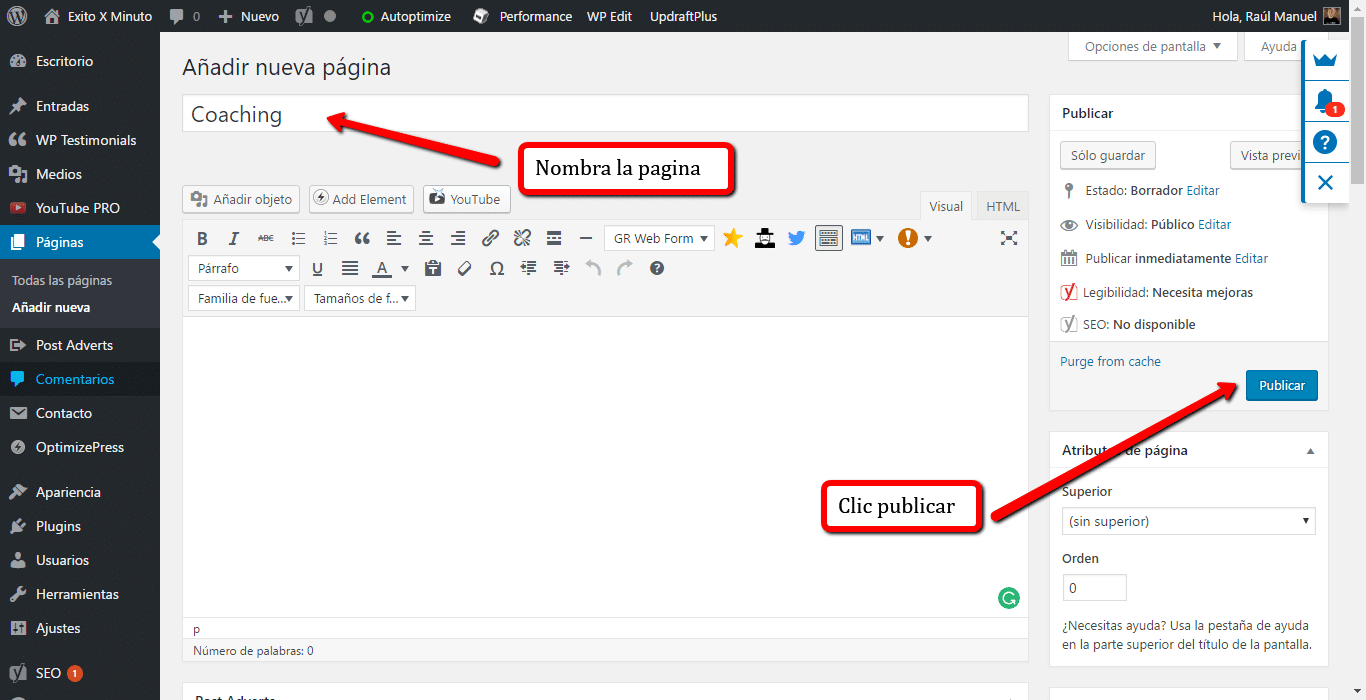
Task: Open Apariencia in the sidebar menu
Action: [68, 492]
